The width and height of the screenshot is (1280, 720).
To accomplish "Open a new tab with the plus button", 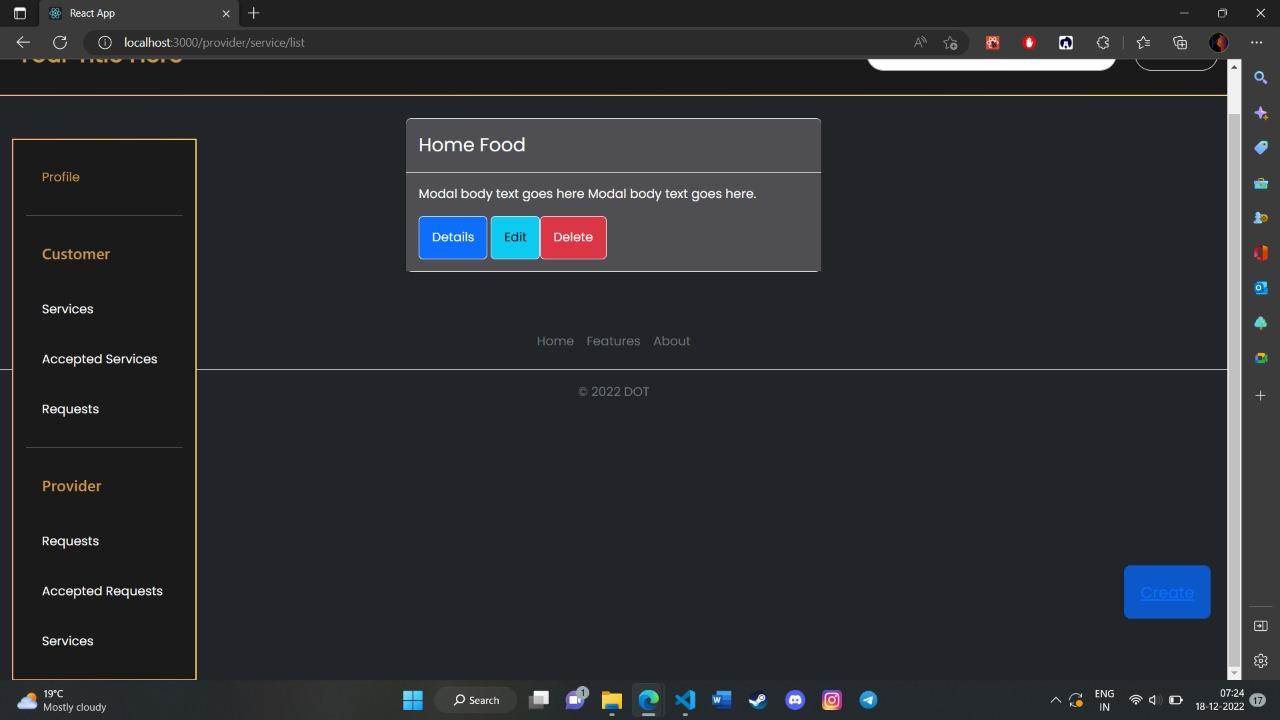I will pyautogui.click(x=253, y=13).
